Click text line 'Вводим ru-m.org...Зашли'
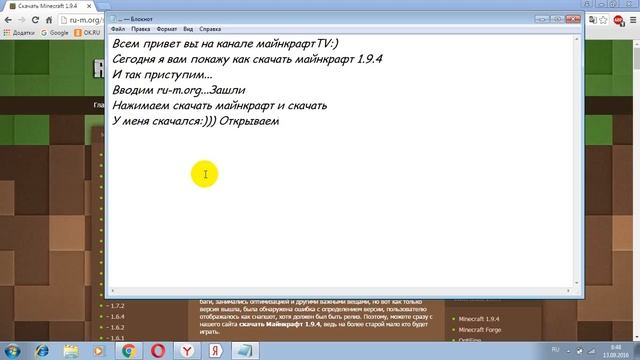This screenshot has height=360, width=640. click(x=179, y=90)
